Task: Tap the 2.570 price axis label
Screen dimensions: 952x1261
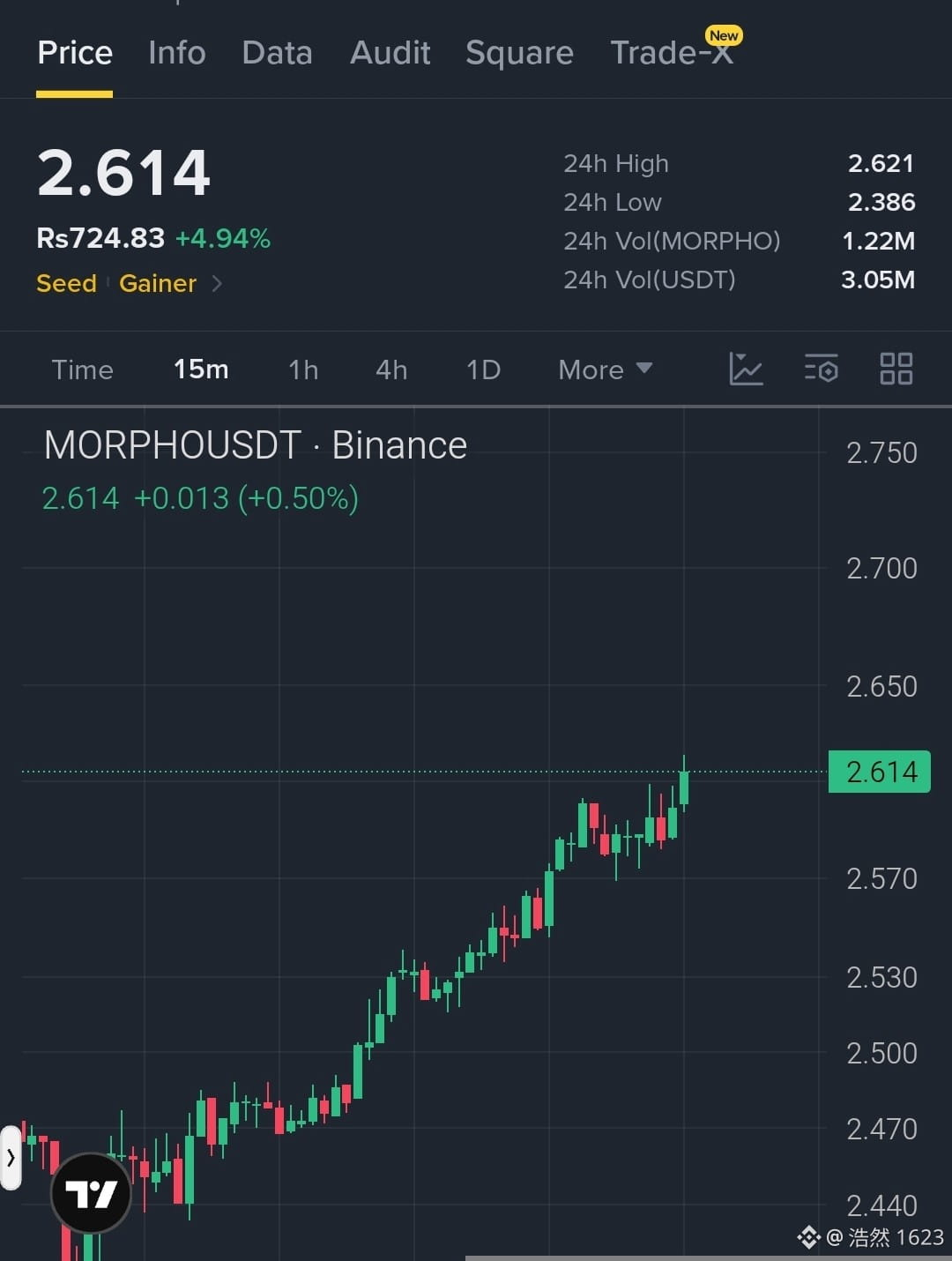Action: [x=881, y=878]
